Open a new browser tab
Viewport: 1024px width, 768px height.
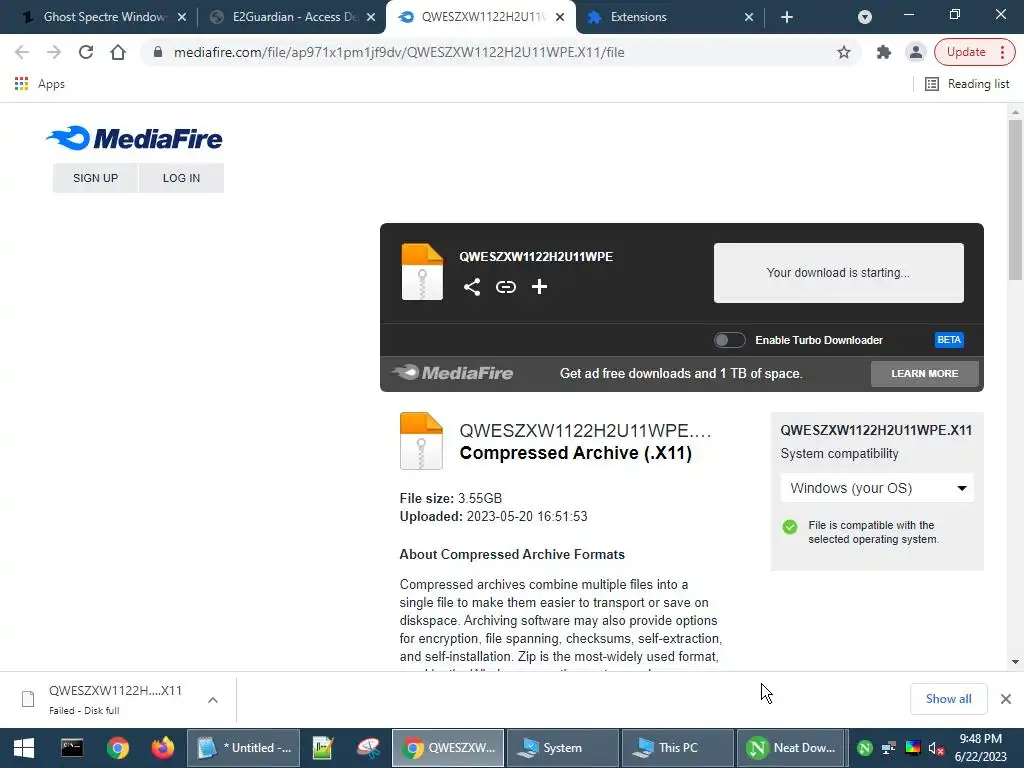pyautogui.click(x=787, y=17)
